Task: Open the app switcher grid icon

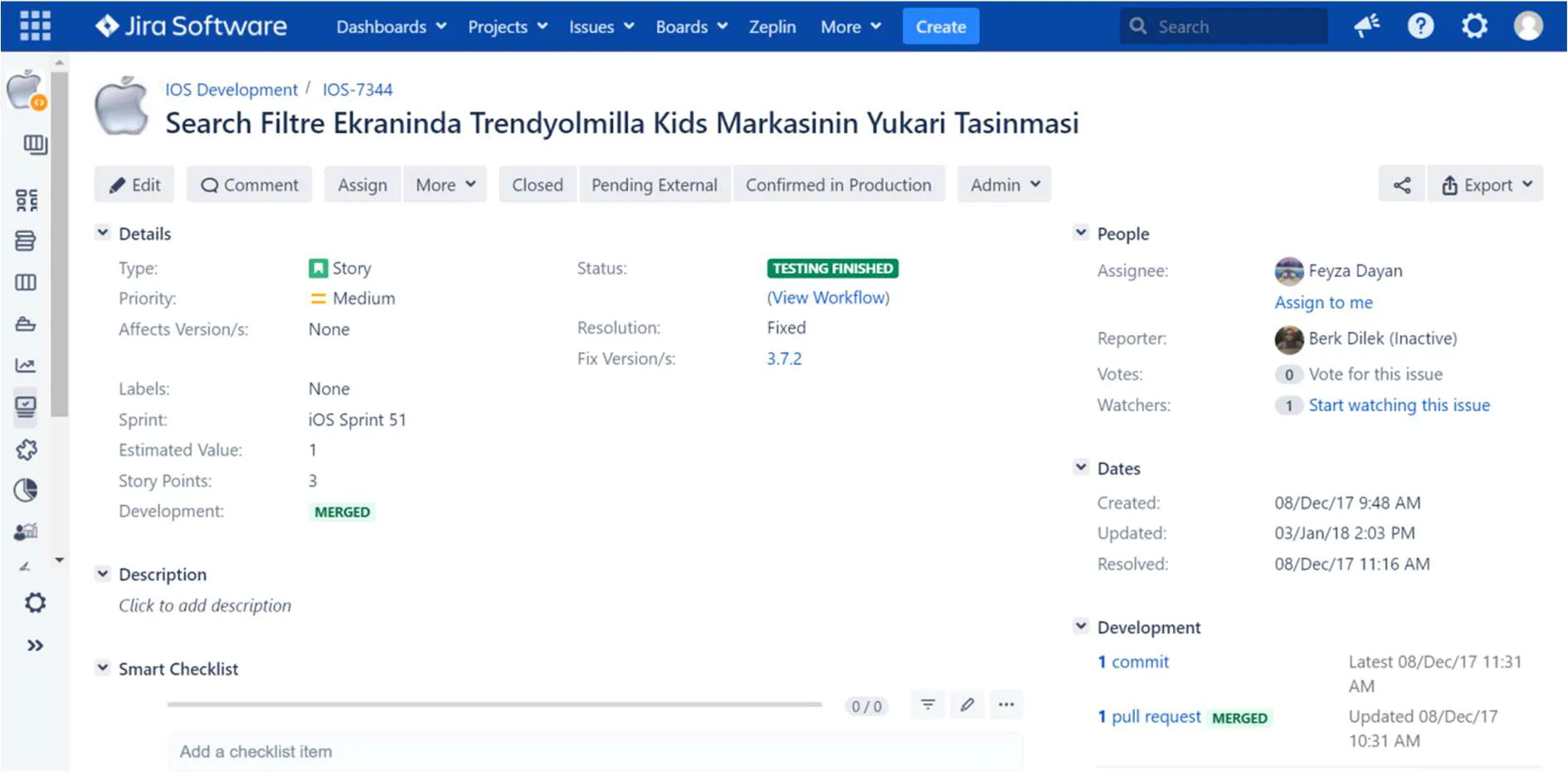Action: tap(35, 27)
